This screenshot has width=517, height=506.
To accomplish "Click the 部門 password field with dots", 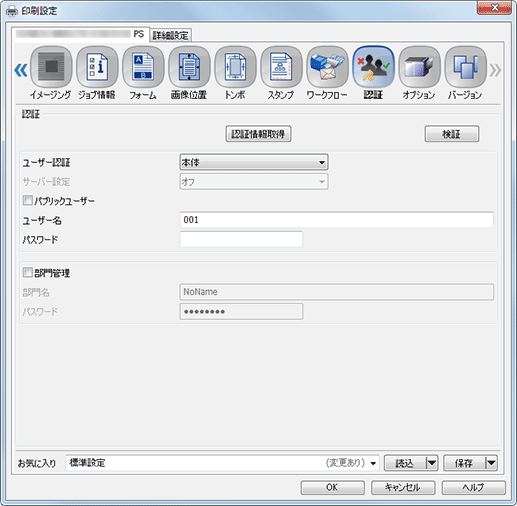I will click(x=241, y=311).
